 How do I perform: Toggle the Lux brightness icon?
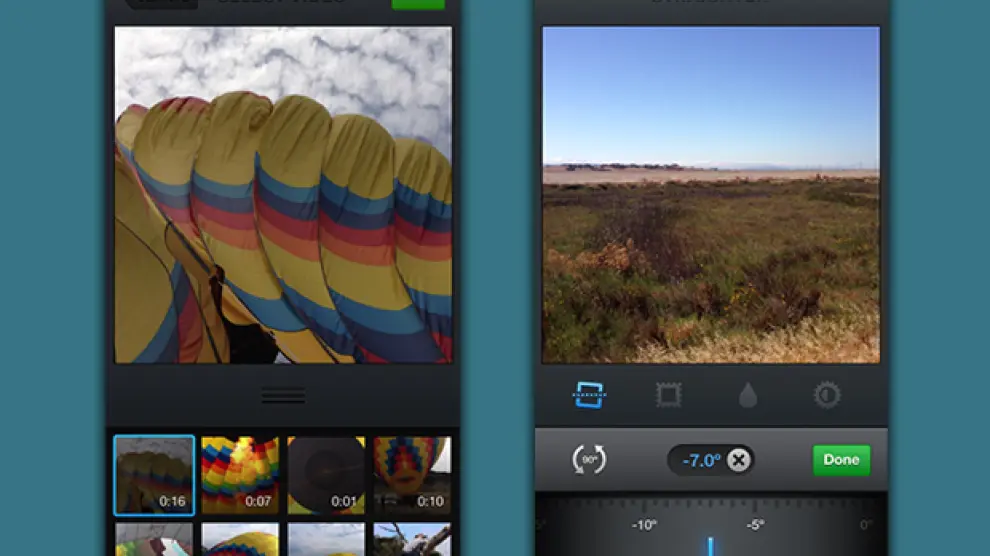pos(827,395)
